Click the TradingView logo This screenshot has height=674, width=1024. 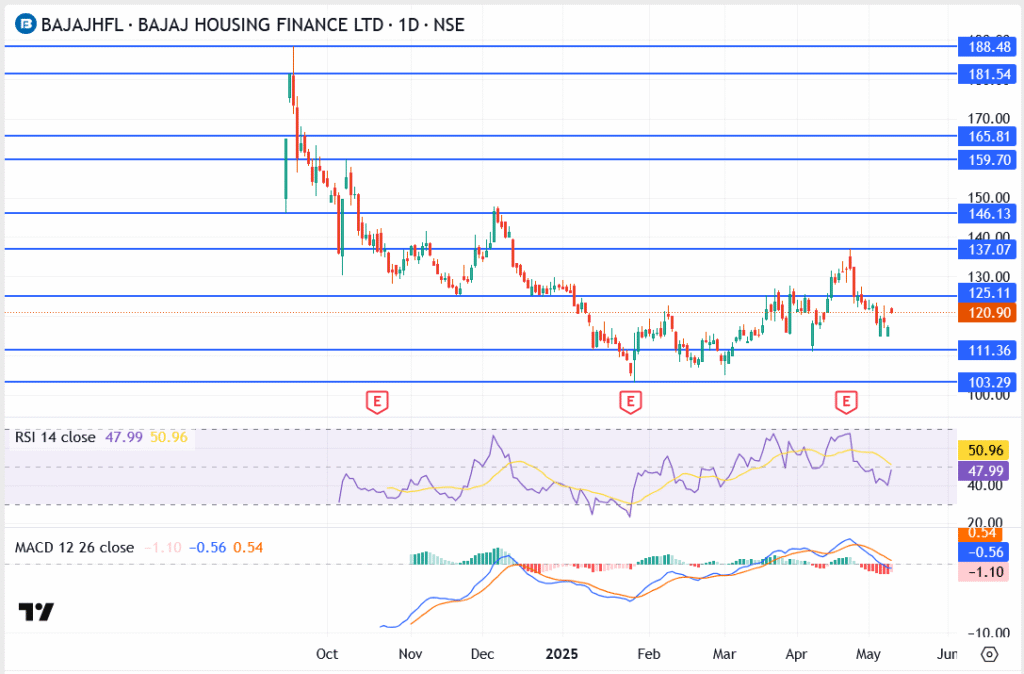(36, 612)
